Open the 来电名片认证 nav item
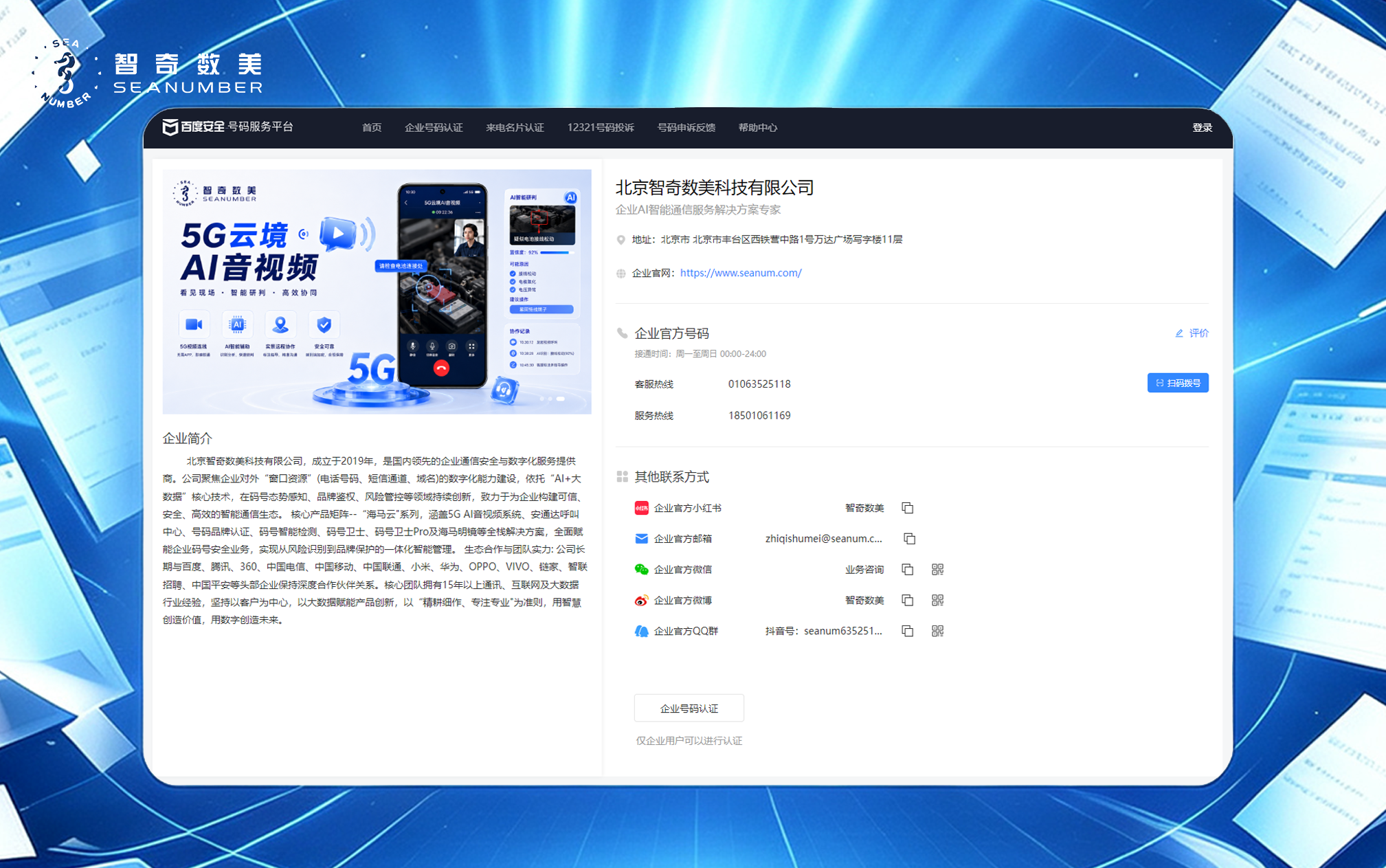 tap(515, 128)
